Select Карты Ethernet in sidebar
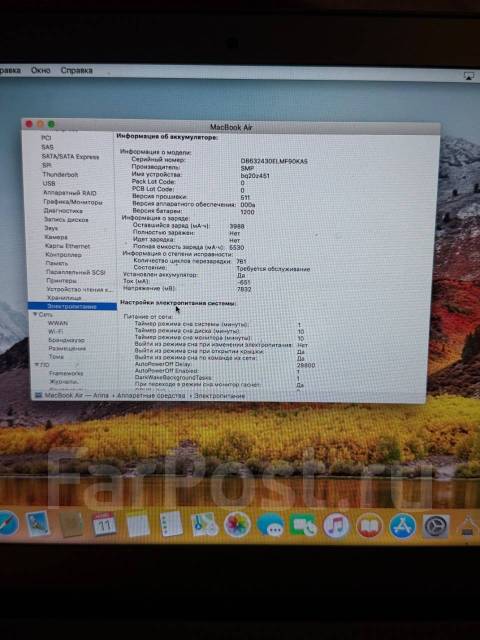The image size is (480, 640). coord(67,246)
